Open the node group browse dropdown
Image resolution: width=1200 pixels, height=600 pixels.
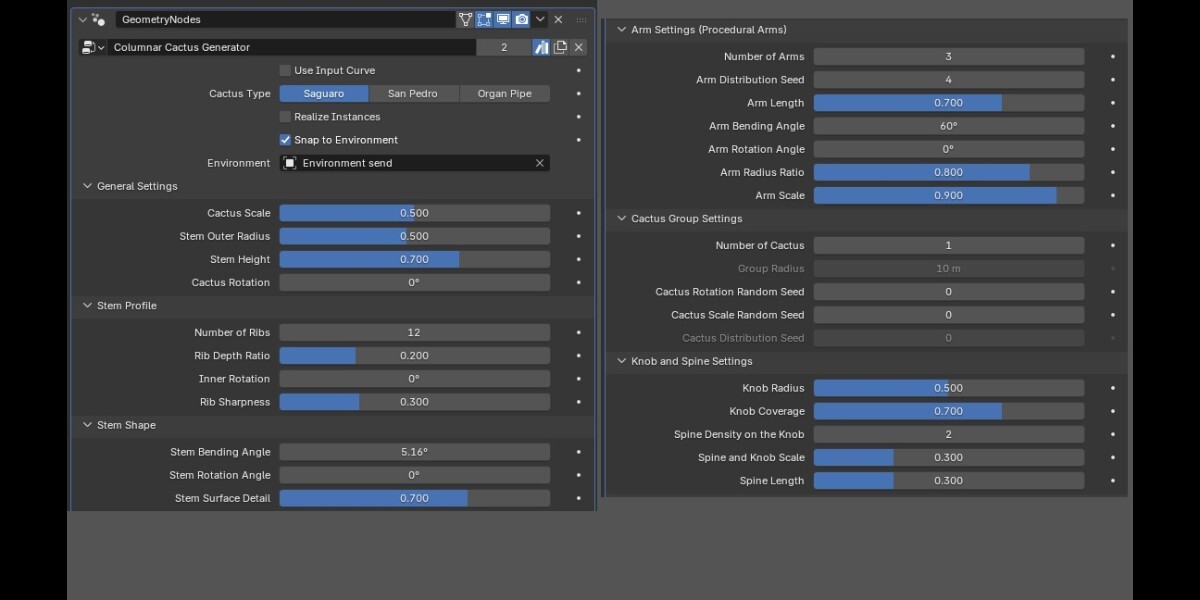[93, 47]
